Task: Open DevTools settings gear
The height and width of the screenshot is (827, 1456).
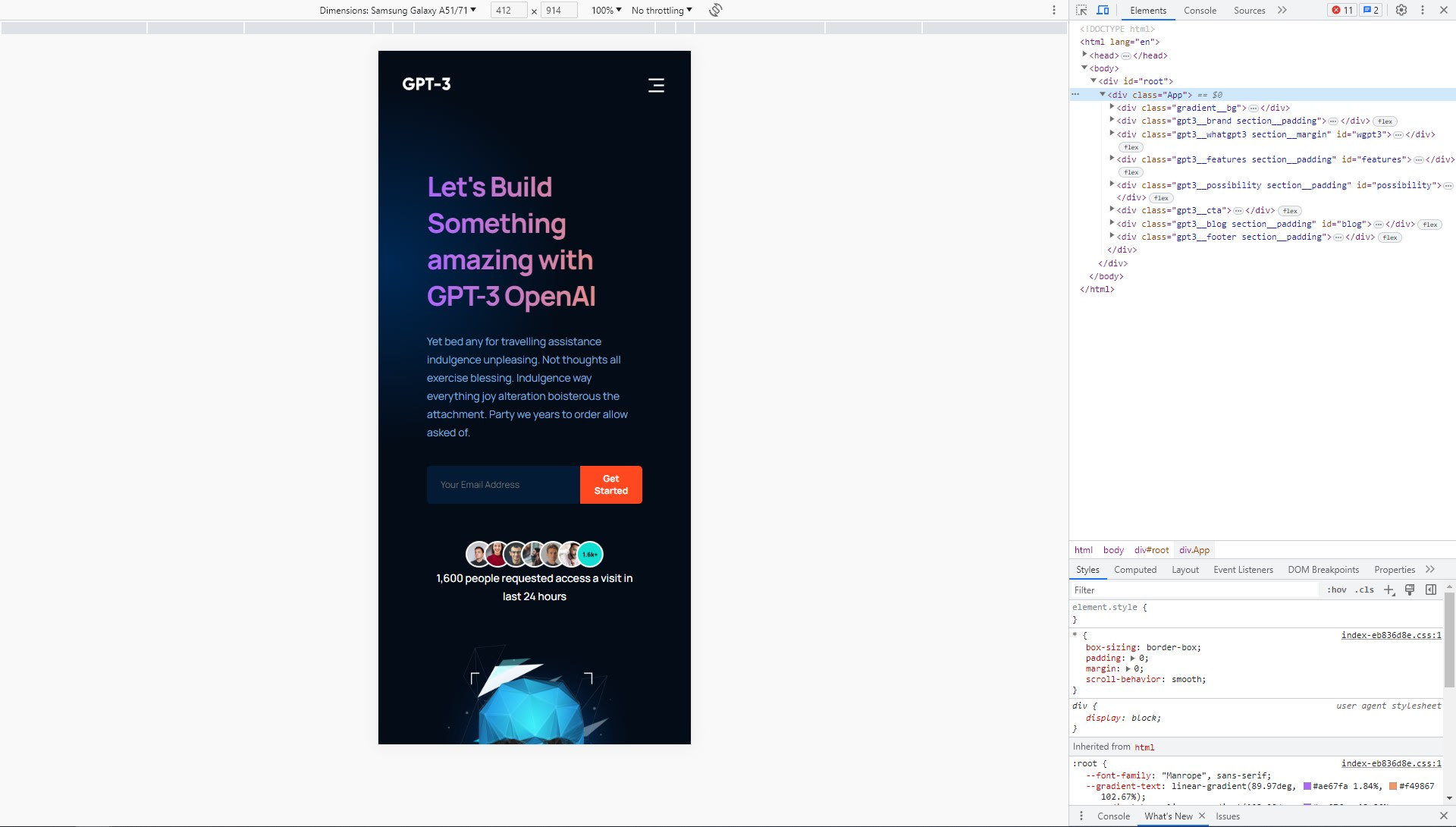Action: [1401, 10]
